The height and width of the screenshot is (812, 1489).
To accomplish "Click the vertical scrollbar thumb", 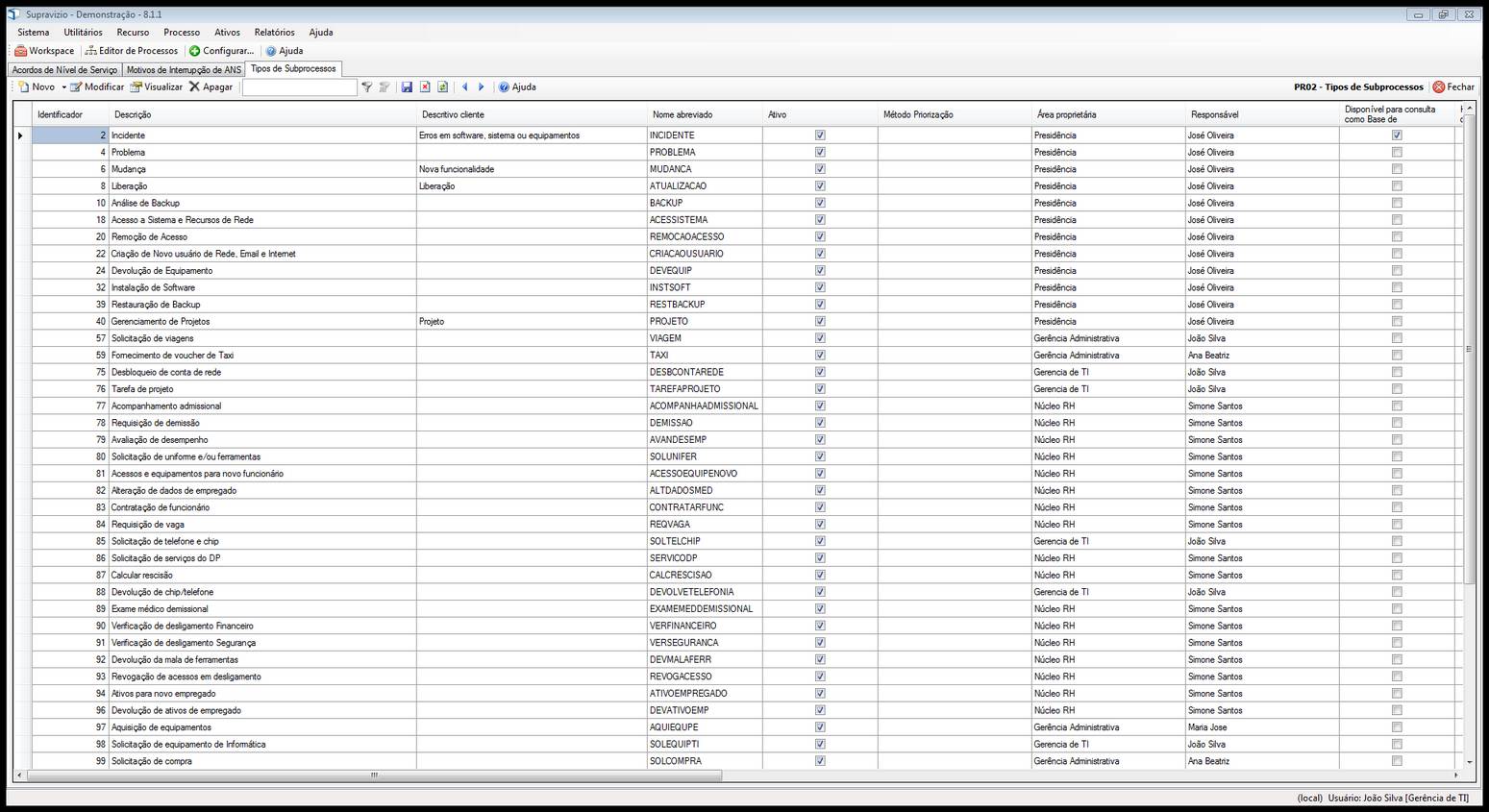I will pos(1469,349).
